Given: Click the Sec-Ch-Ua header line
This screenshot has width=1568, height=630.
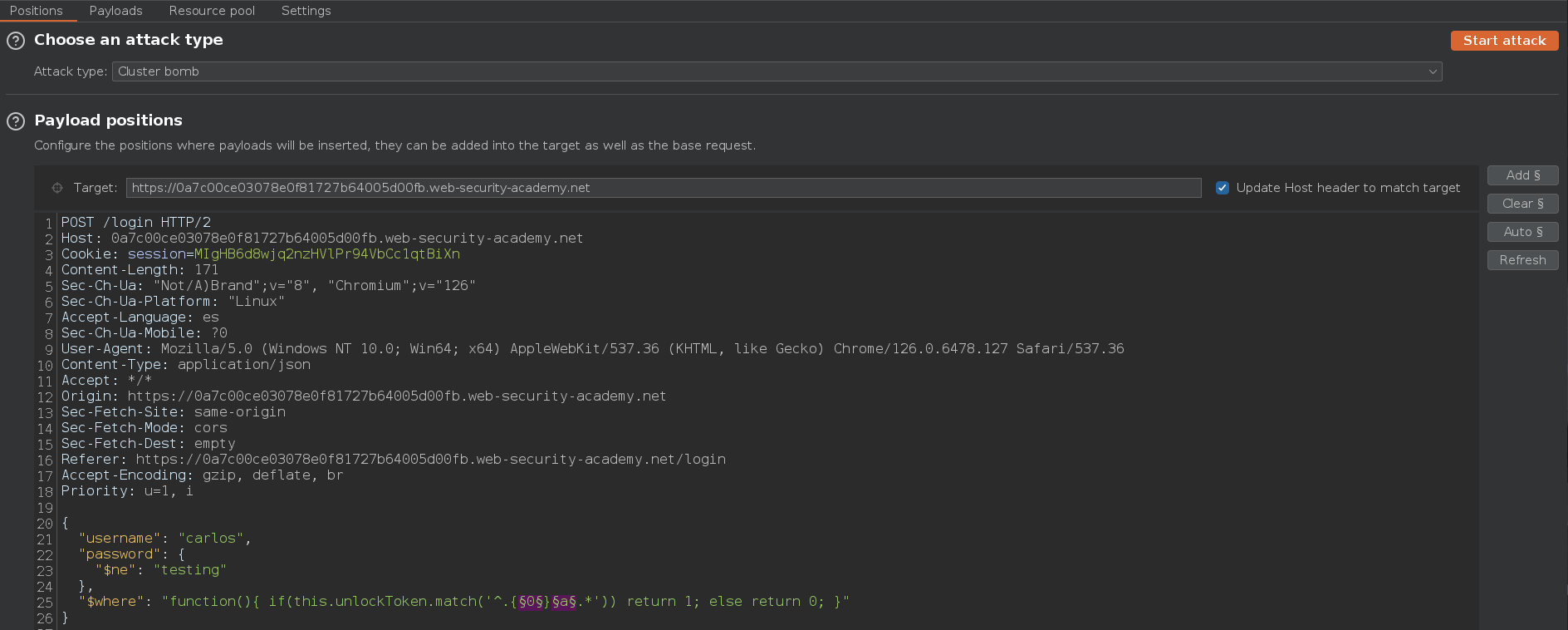Looking at the screenshot, I should 268,286.
